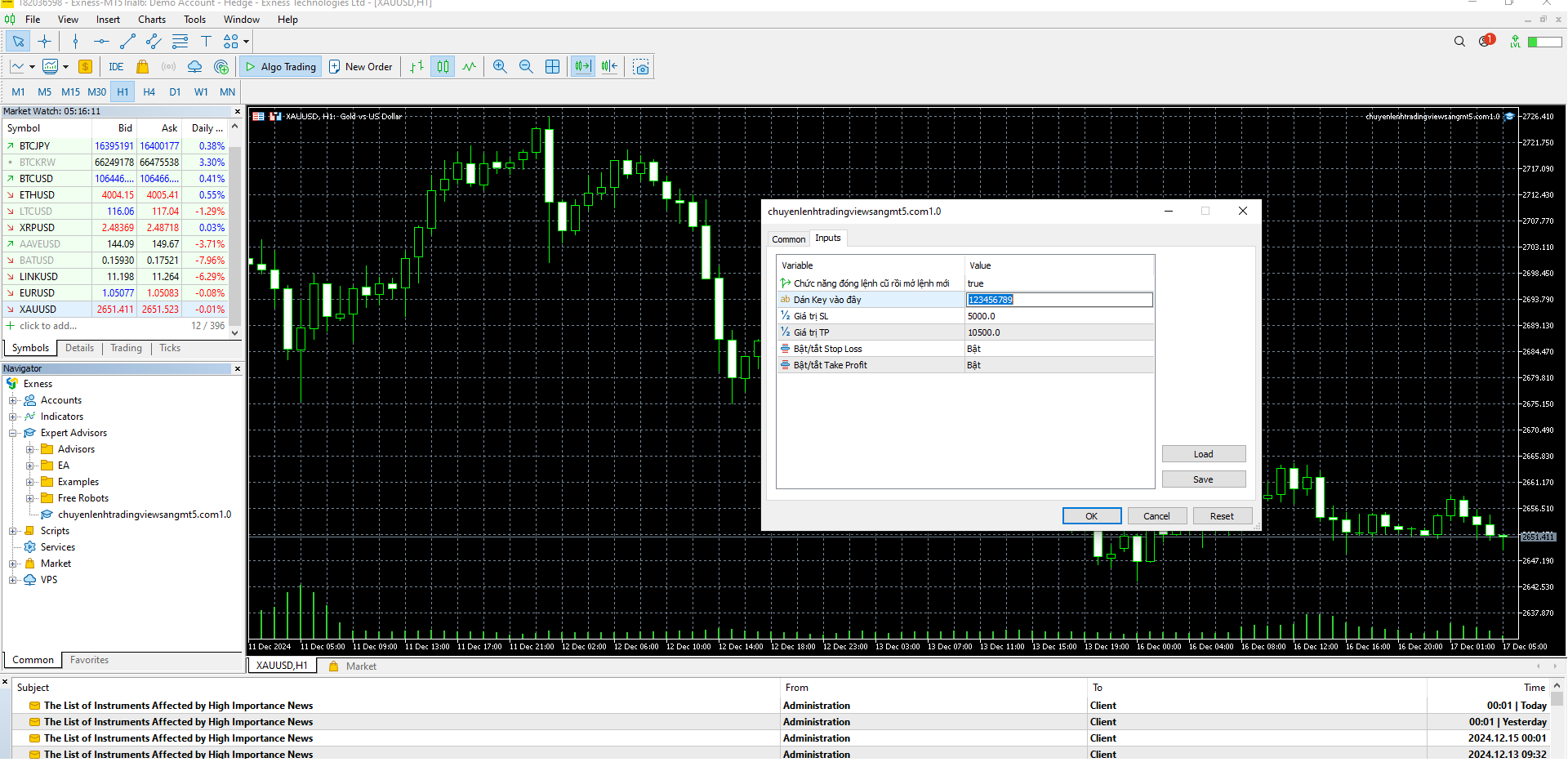Image resolution: width=1568 pixels, height=771 pixels.
Task: Take a chart screenshot with camera icon
Action: pyautogui.click(x=641, y=67)
